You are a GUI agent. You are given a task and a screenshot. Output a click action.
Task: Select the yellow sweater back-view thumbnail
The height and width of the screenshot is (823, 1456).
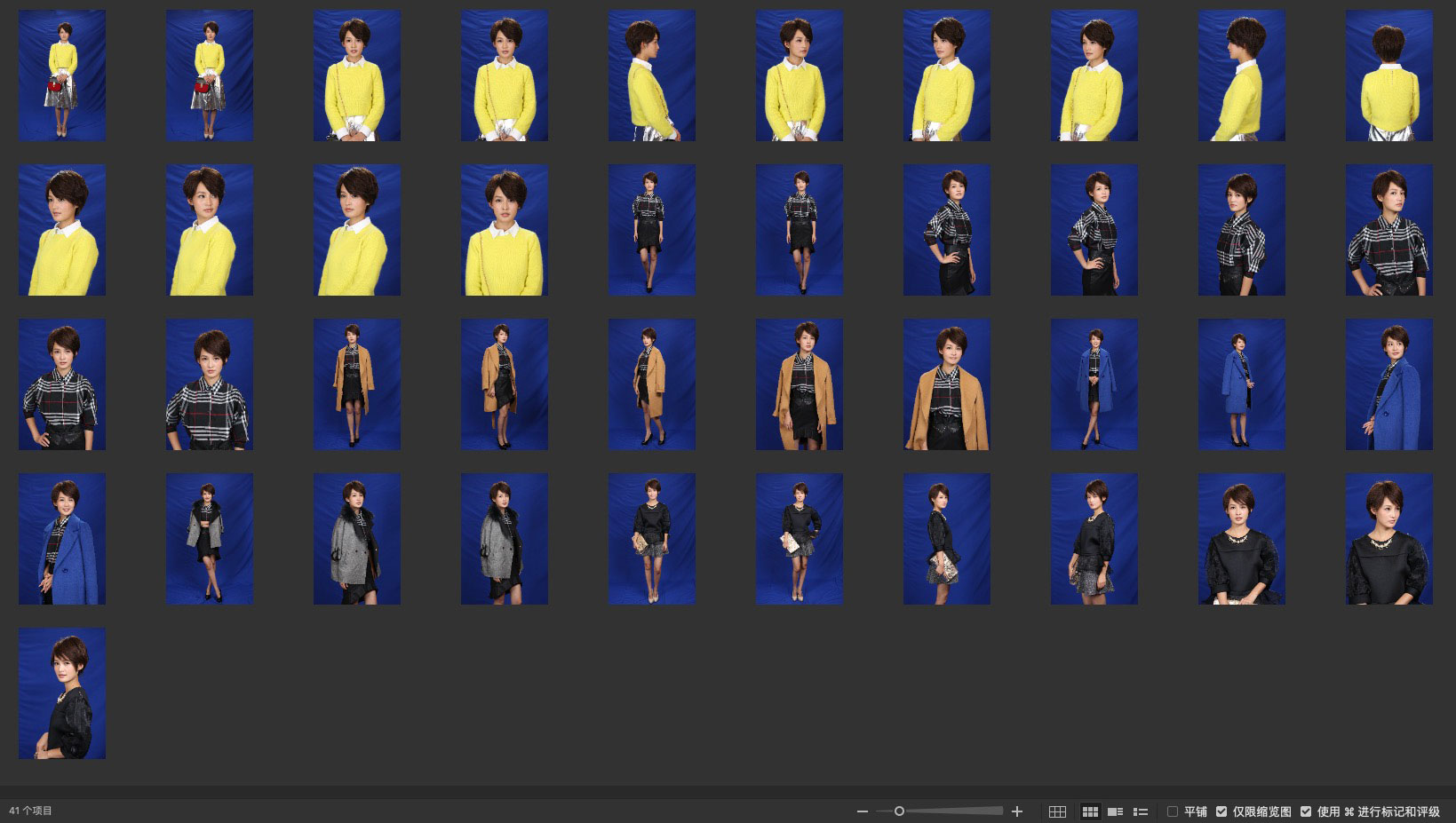1388,75
